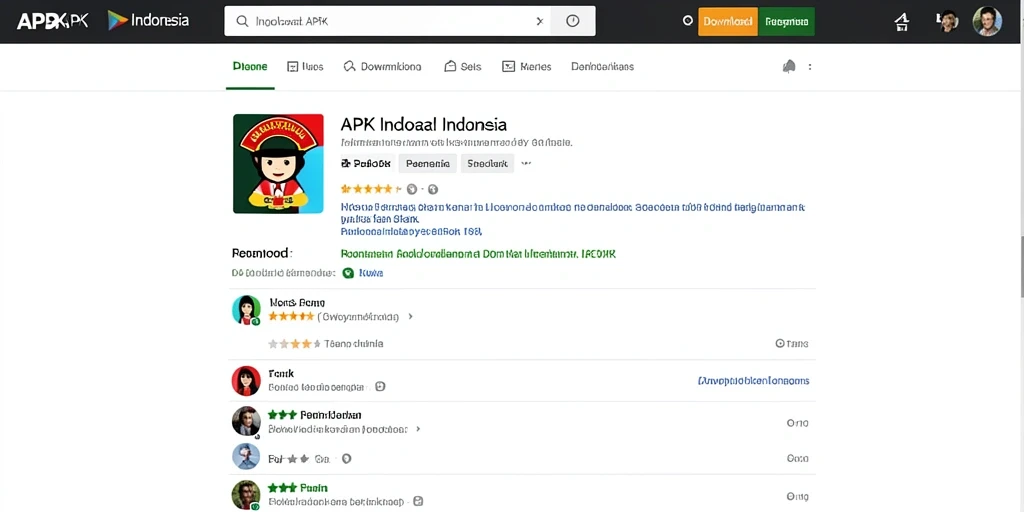Click the gray stars in Fal row

pyautogui.click(x=298, y=459)
